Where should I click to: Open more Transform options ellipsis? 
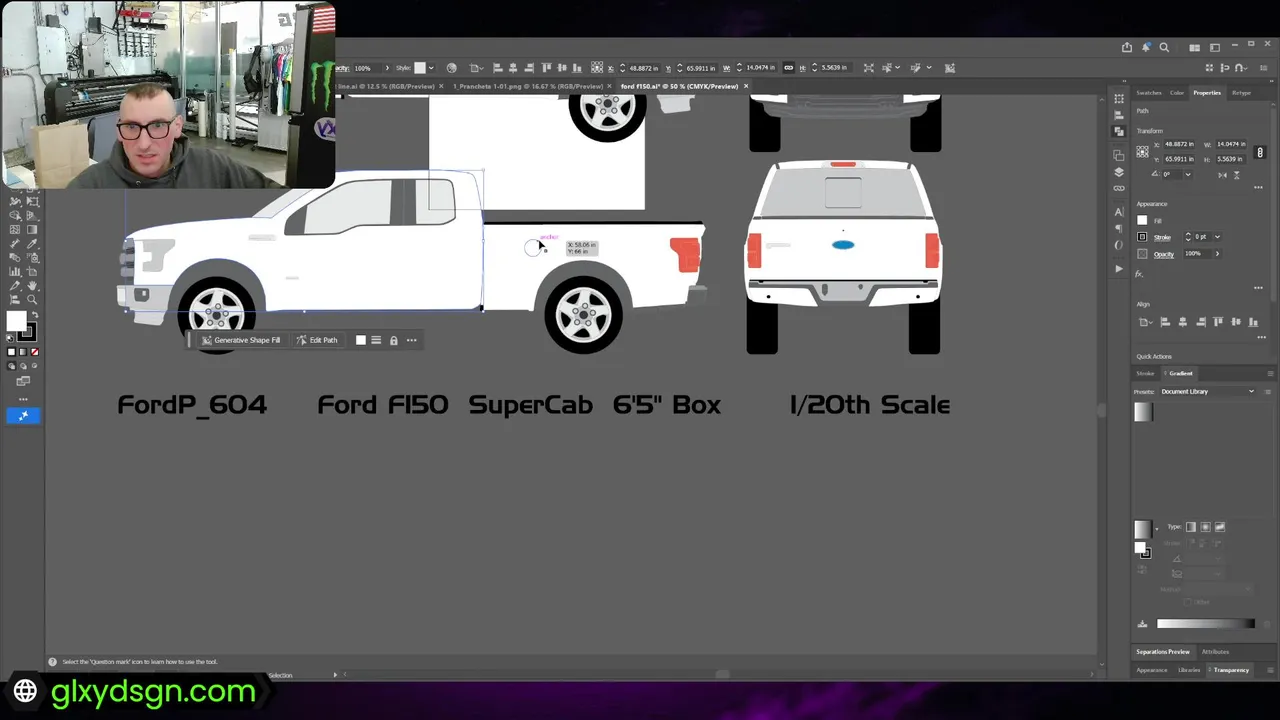click(1258, 188)
